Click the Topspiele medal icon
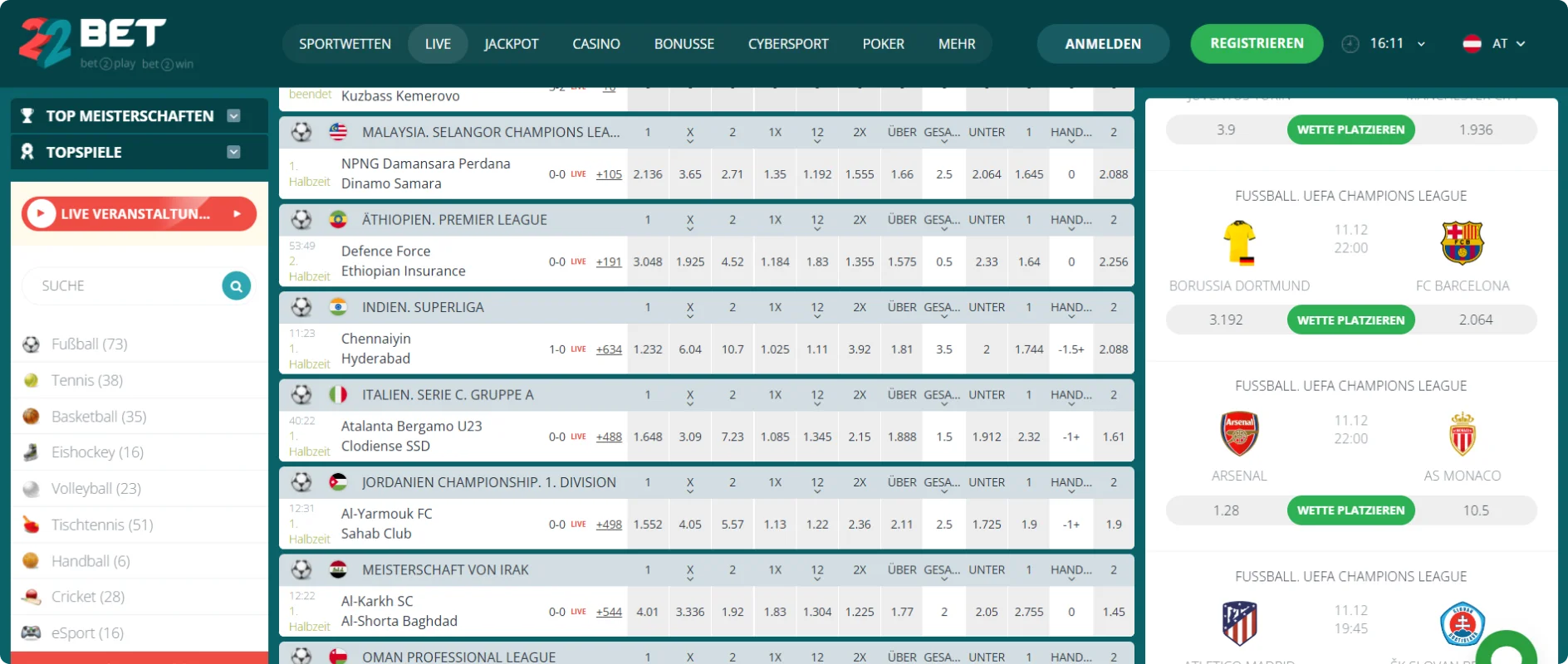The image size is (1568, 664). click(x=27, y=152)
